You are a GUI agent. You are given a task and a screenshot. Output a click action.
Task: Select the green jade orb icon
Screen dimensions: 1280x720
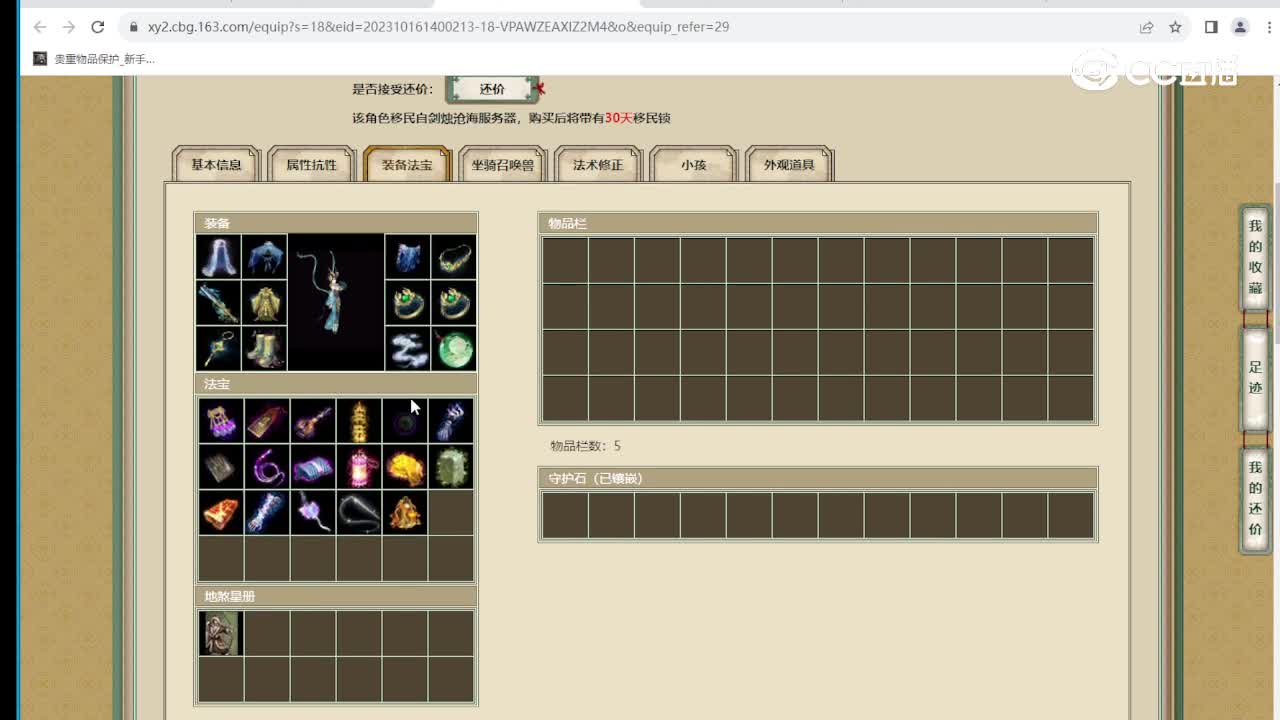point(454,349)
